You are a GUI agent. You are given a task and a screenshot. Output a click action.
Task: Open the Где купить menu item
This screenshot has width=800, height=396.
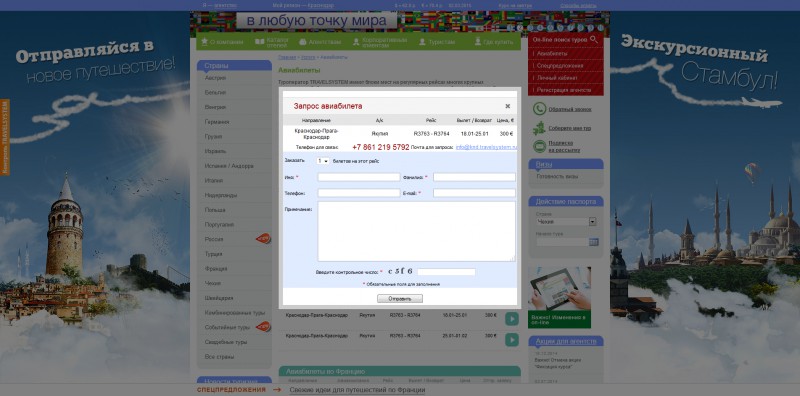point(498,42)
